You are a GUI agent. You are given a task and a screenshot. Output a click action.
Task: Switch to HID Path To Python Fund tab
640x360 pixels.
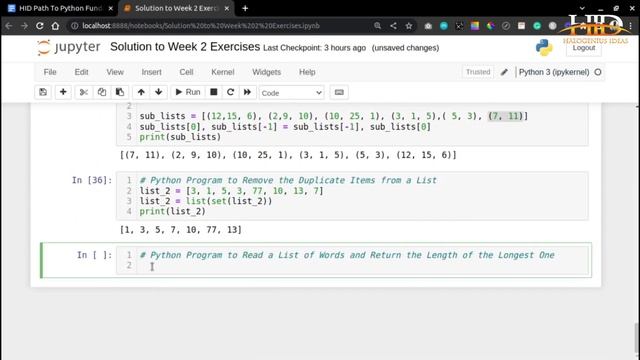(x=60, y=8)
